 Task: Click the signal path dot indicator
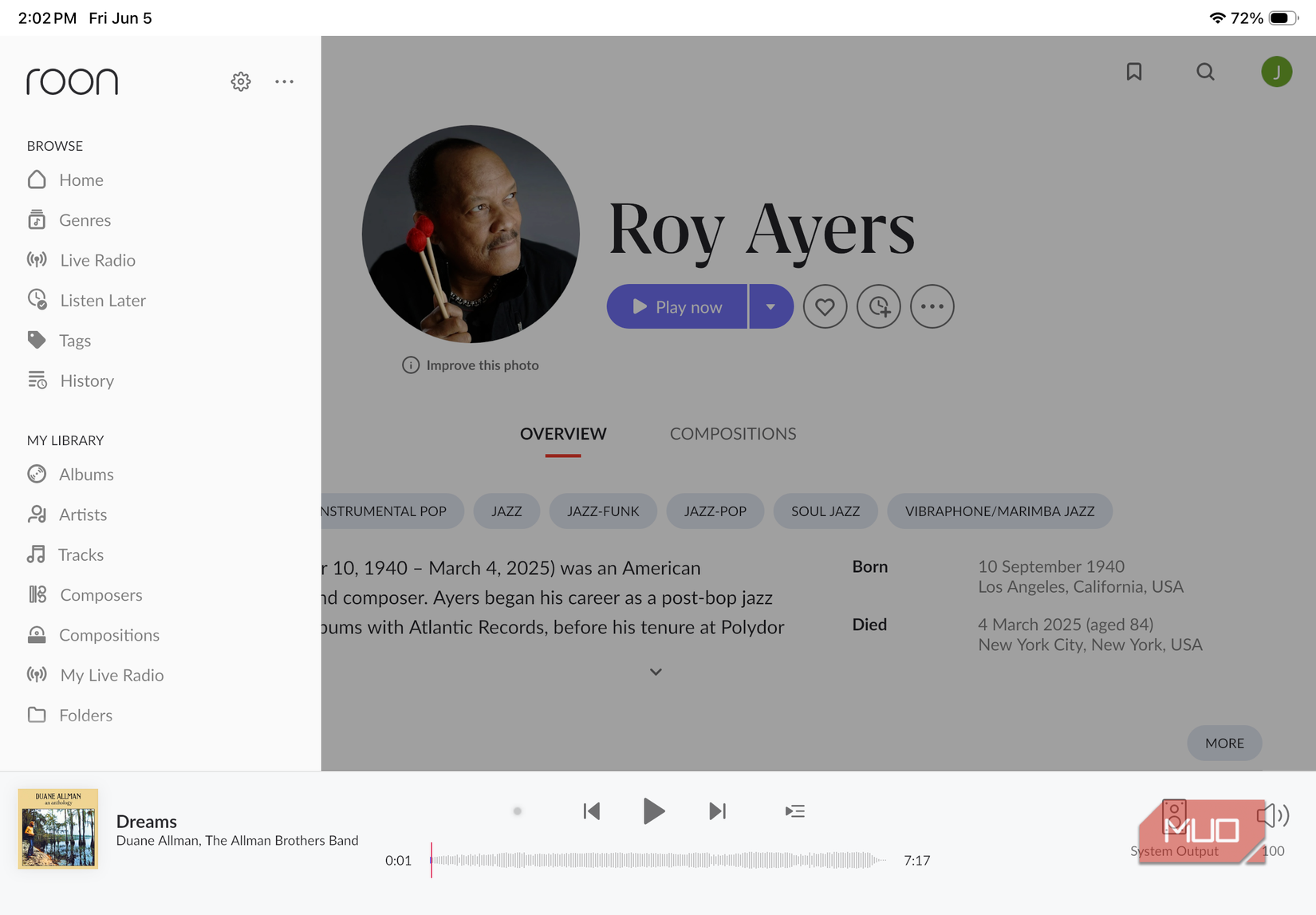[x=518, y=811]
